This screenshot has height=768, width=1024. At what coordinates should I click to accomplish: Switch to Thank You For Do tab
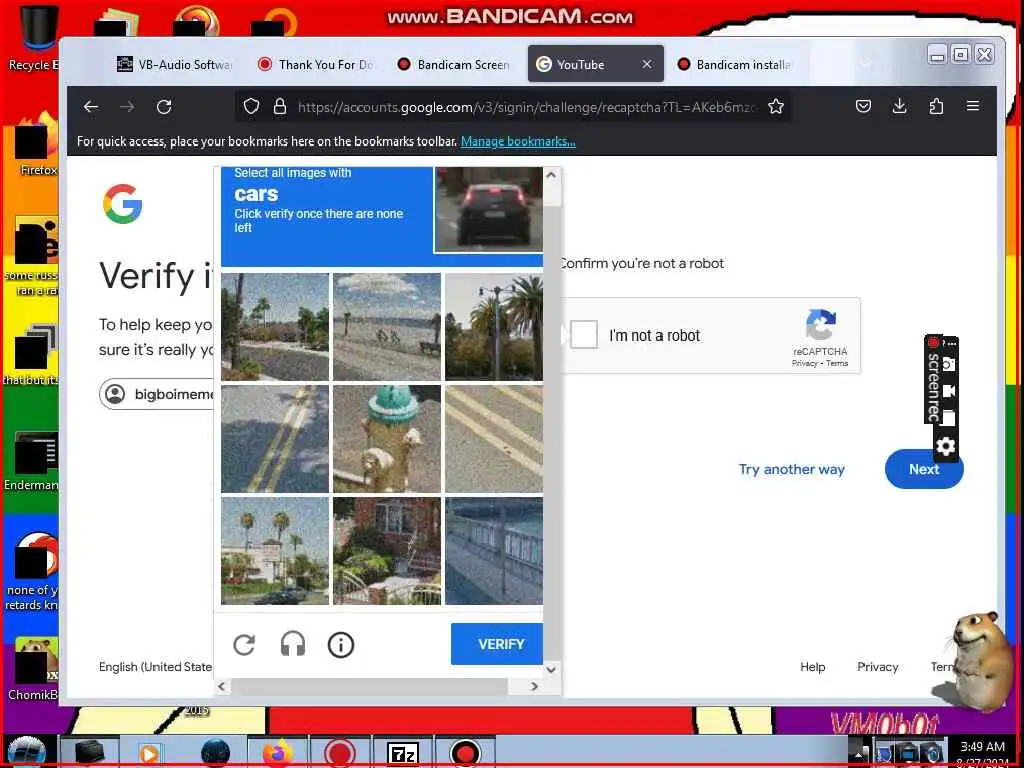[316, 65]
